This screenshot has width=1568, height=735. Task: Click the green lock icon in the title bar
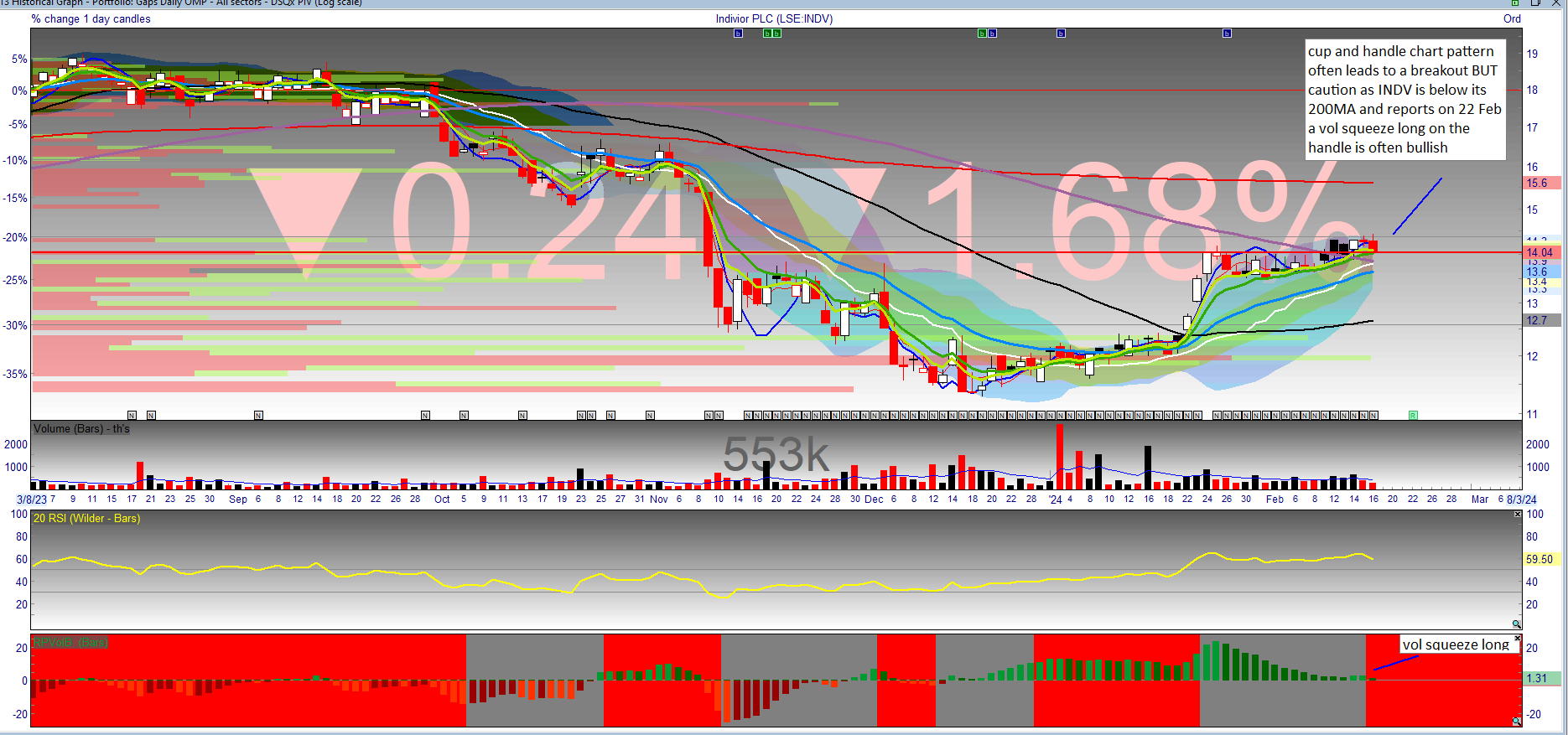coord(1513,3)
